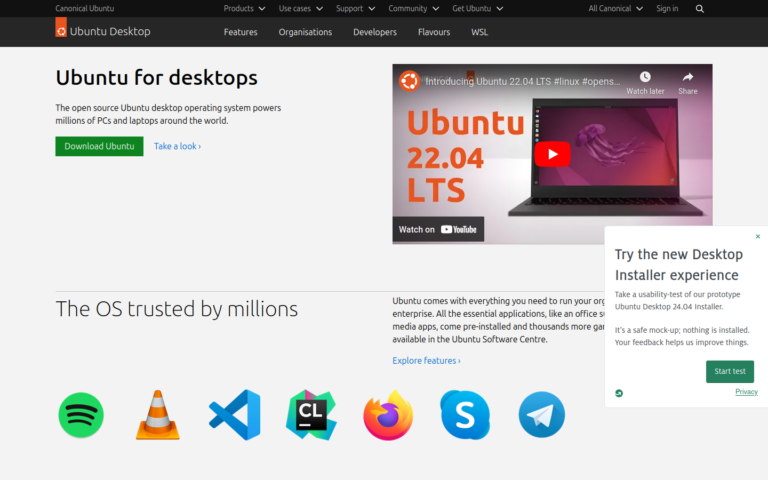Image resolution: width=768 pixels, height=480 pixels.
Task: Click the 'Ubuntu for desktops' heading
Action: click(x=156, y=77)
